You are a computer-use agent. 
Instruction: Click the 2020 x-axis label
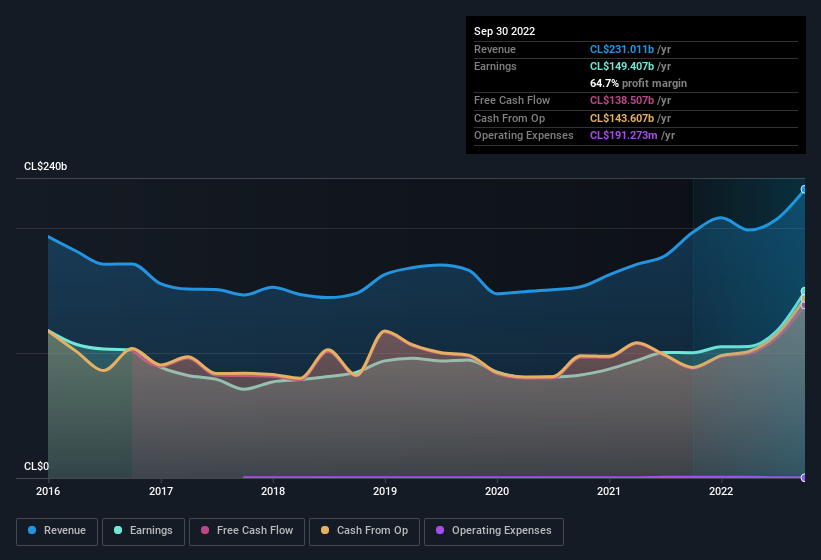click(497, 491)
